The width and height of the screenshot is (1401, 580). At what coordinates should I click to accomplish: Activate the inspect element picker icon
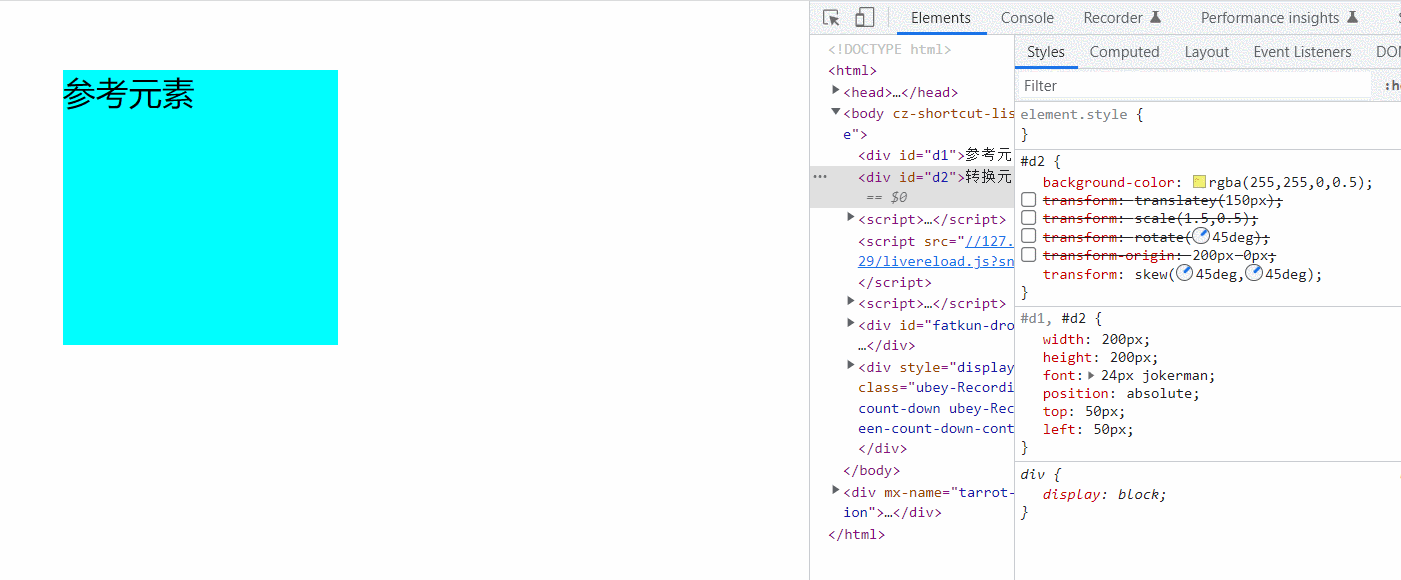click(x=831, y=17)
